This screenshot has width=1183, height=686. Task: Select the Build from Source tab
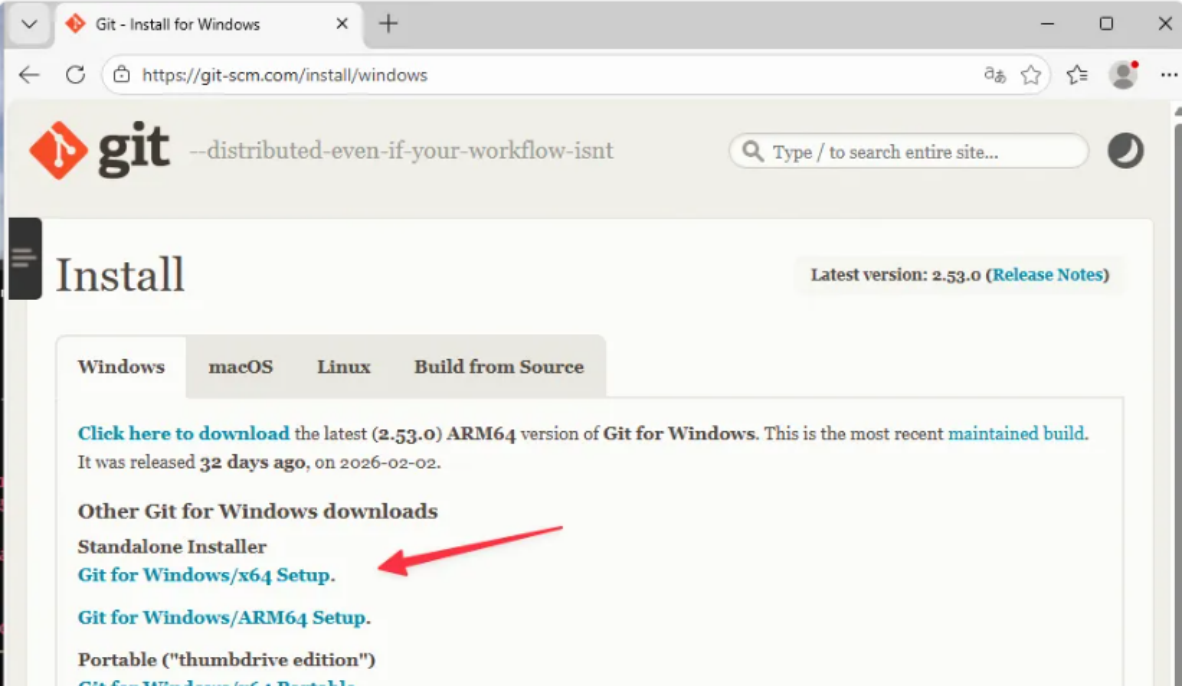click(499, 367)
